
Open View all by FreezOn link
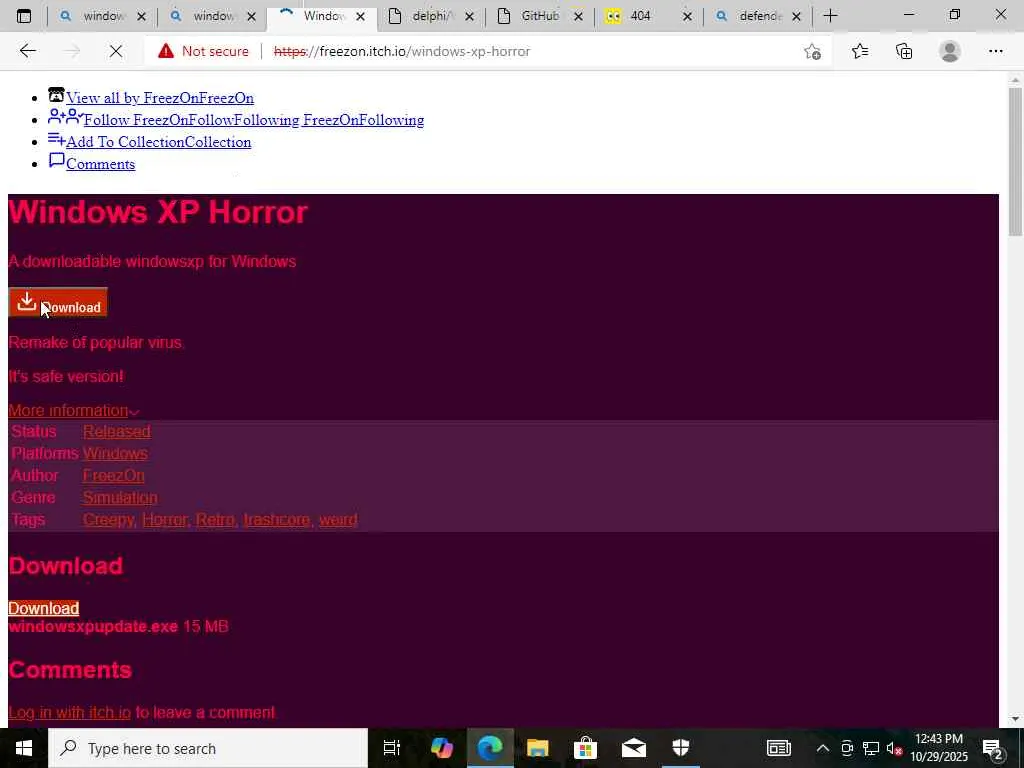(x=160, y=98)
